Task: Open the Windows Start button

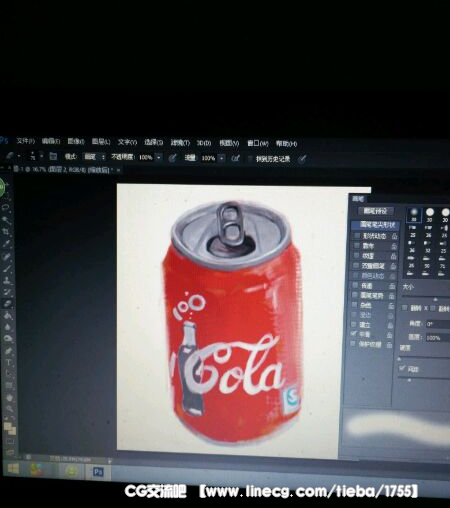Action: tap(13, 469)
